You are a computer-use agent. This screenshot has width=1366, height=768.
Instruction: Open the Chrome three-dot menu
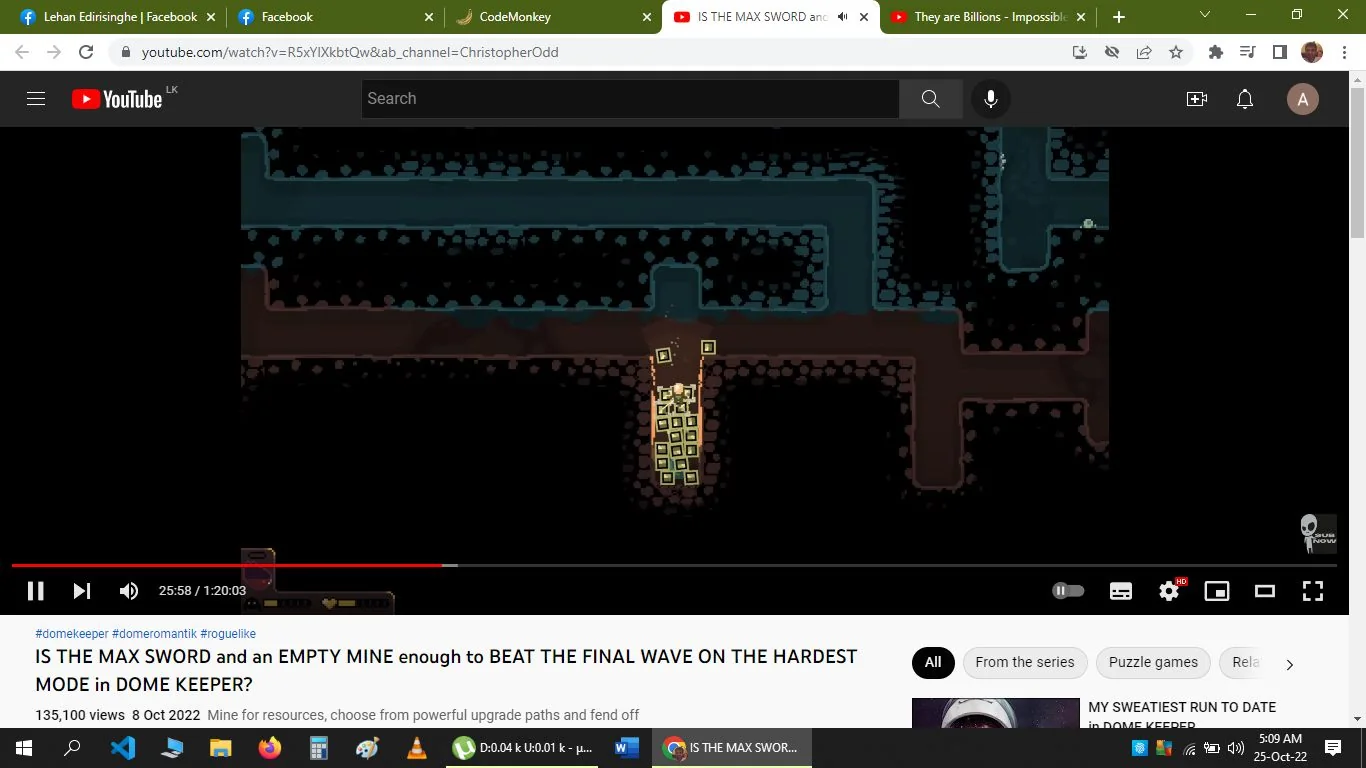tap(1344, 52)
